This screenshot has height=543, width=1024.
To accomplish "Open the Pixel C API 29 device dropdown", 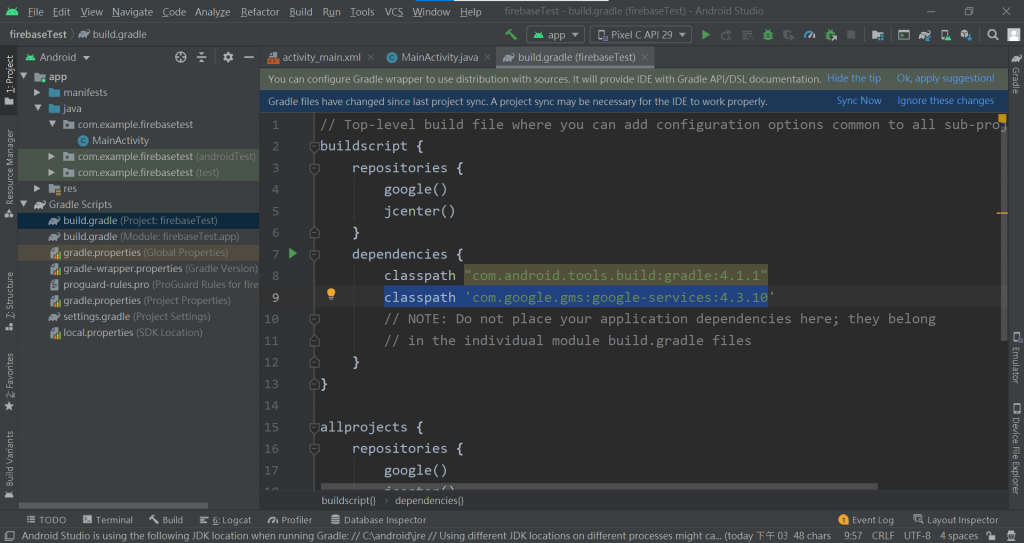I will [x=641, y=35].
